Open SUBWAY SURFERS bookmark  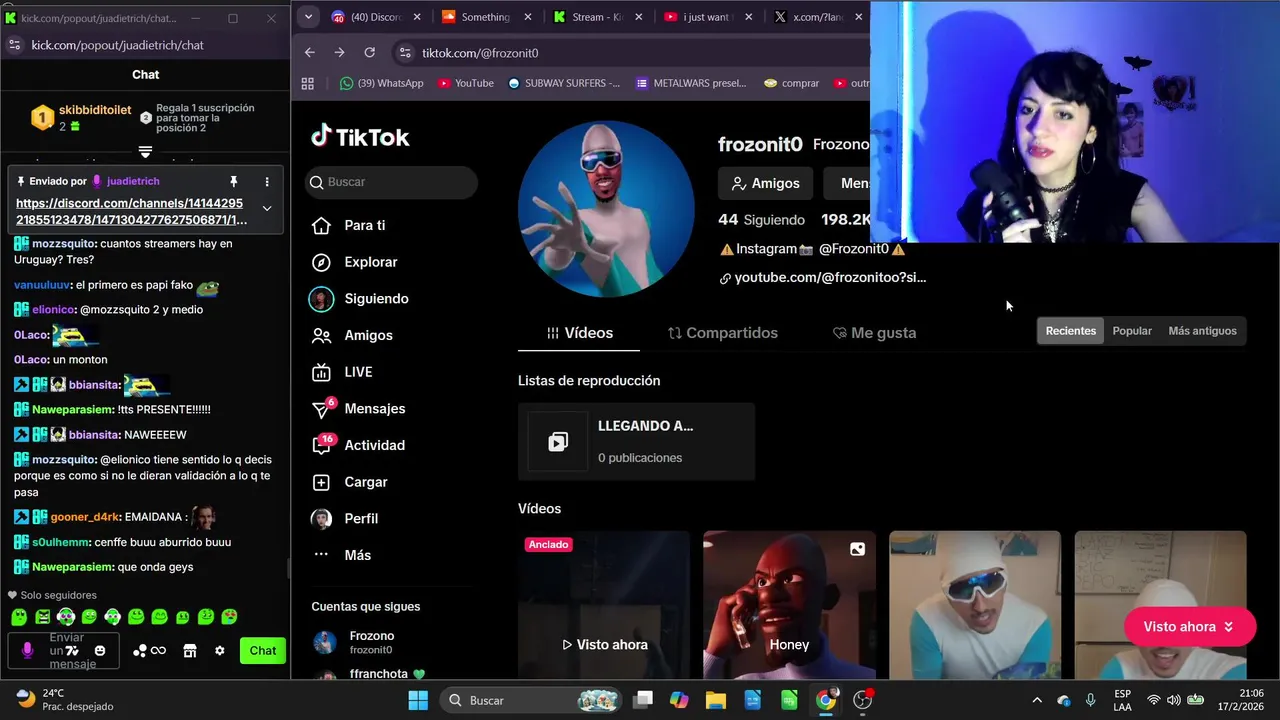point(564,83)
